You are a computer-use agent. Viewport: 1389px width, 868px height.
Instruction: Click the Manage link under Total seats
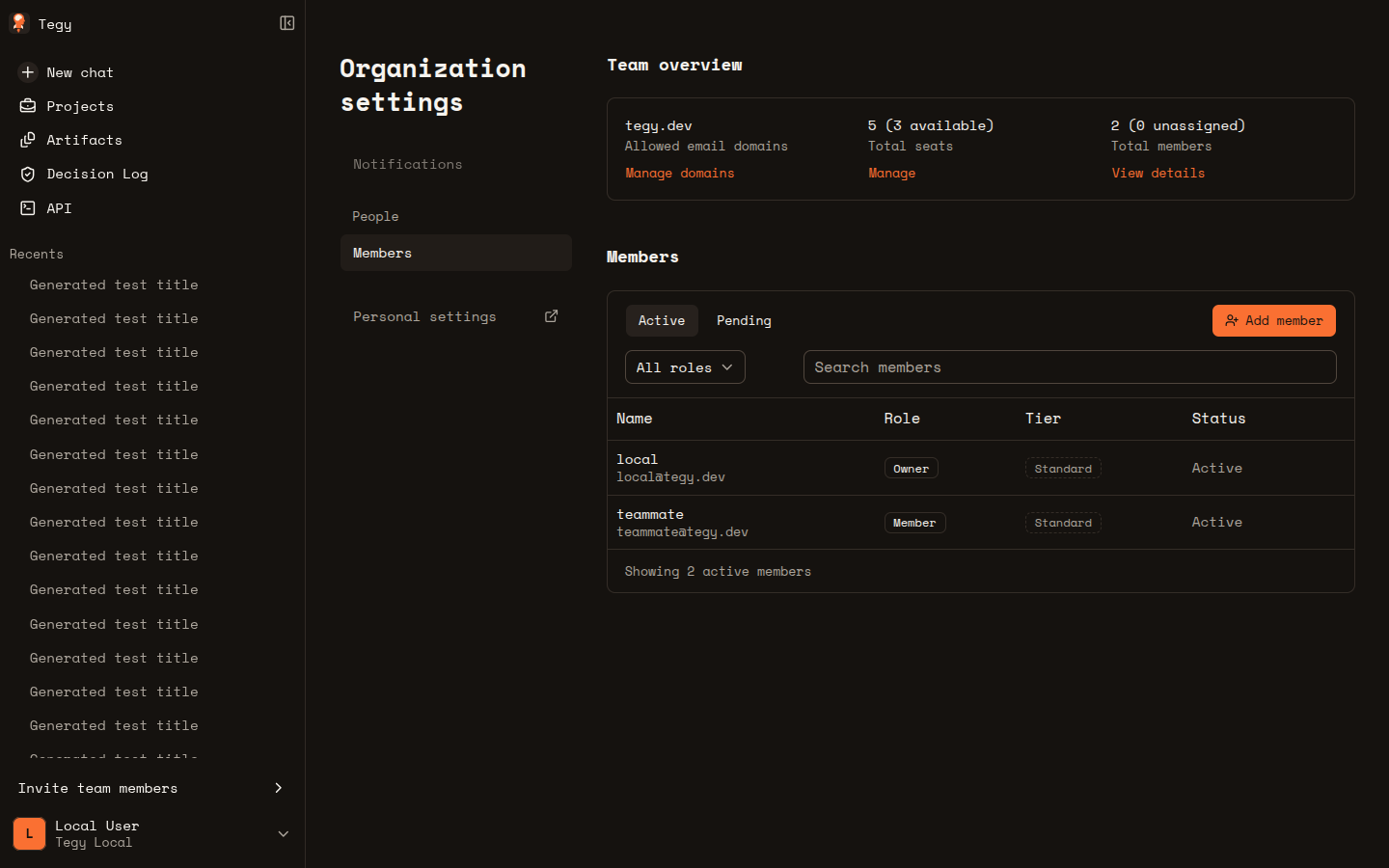pos(891,173)
